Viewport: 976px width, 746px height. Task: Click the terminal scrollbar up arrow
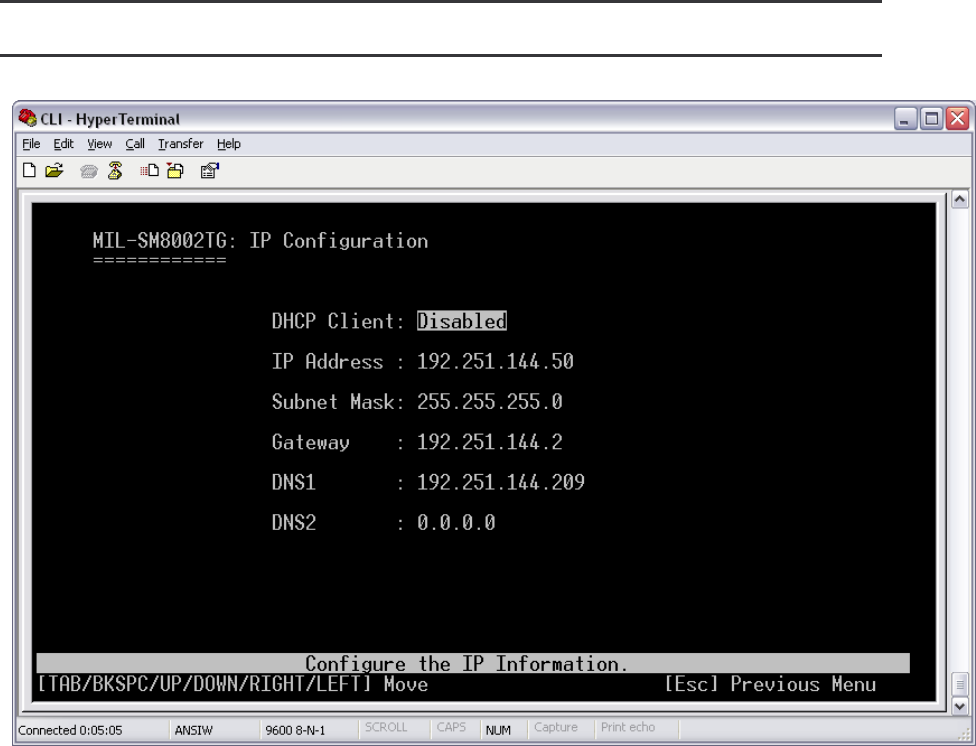tap(960, 199)
